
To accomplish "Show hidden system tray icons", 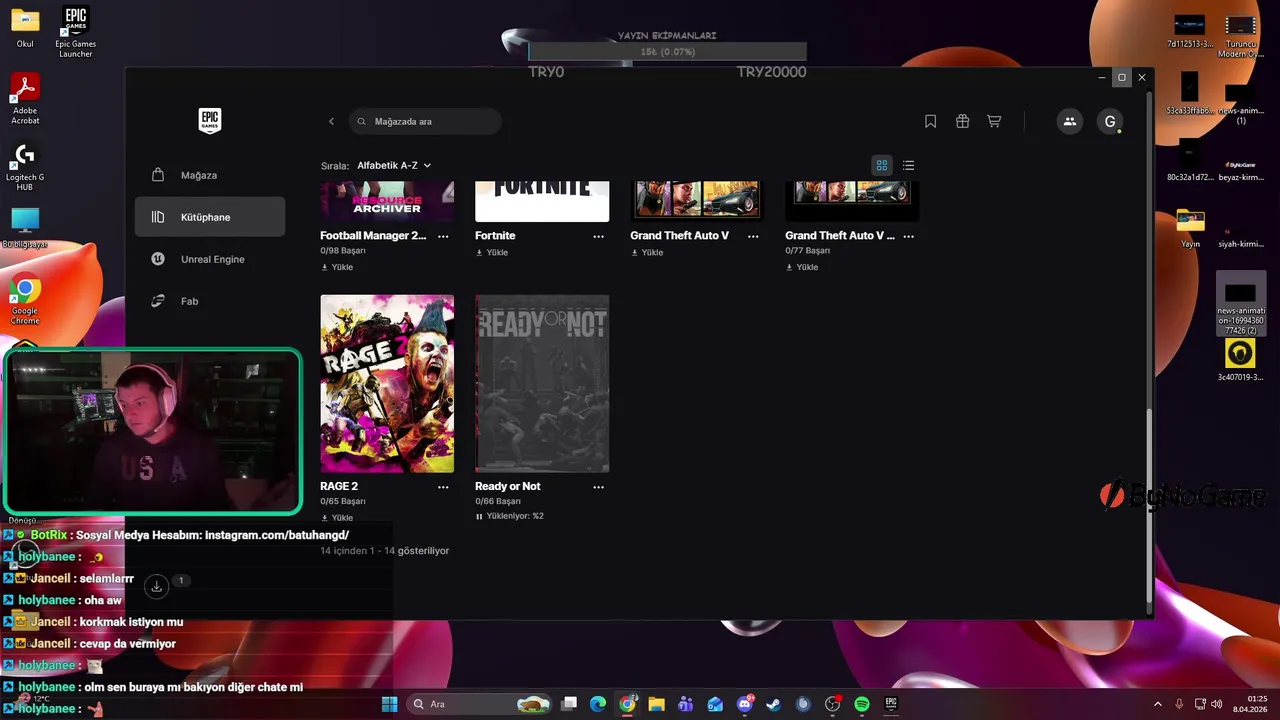I will coord(1158,704).
